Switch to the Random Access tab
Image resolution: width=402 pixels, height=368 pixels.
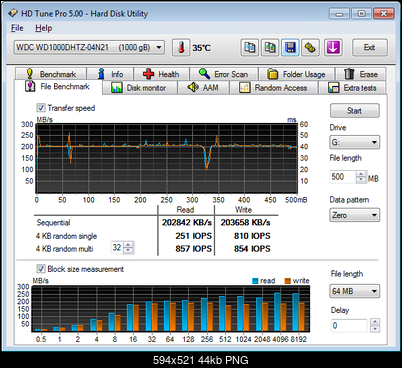point(273,88)
